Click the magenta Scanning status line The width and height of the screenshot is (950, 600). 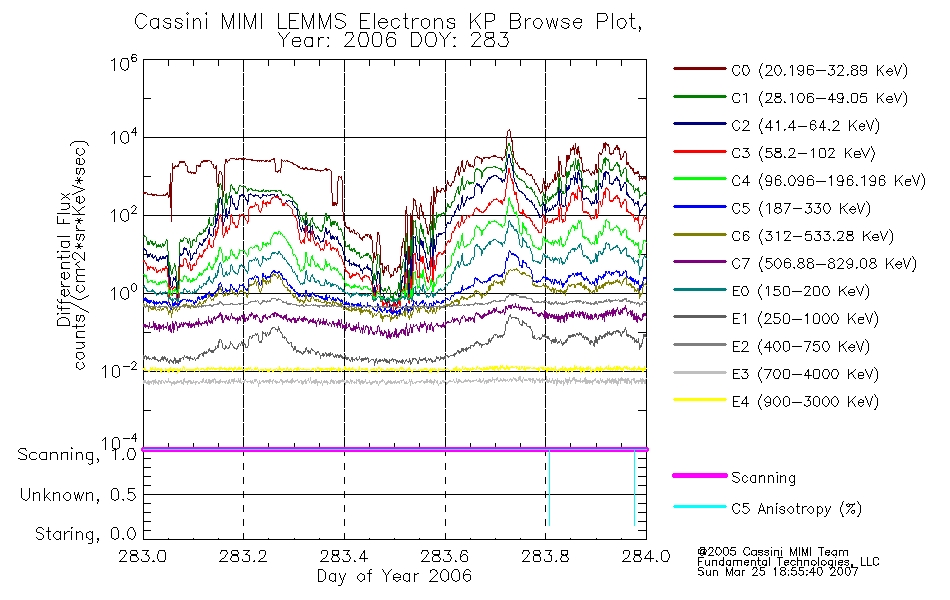point(394,449)
